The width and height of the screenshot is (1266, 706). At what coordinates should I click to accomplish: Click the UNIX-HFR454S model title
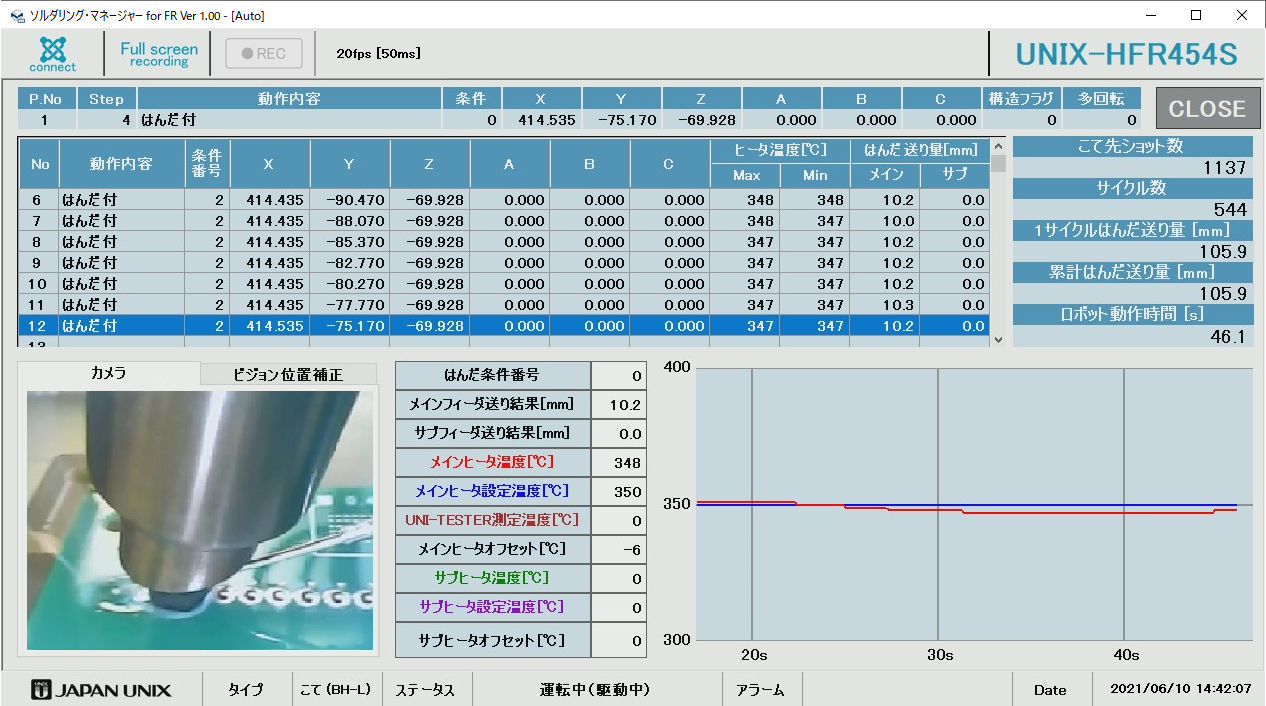[x=1127, y=54]
